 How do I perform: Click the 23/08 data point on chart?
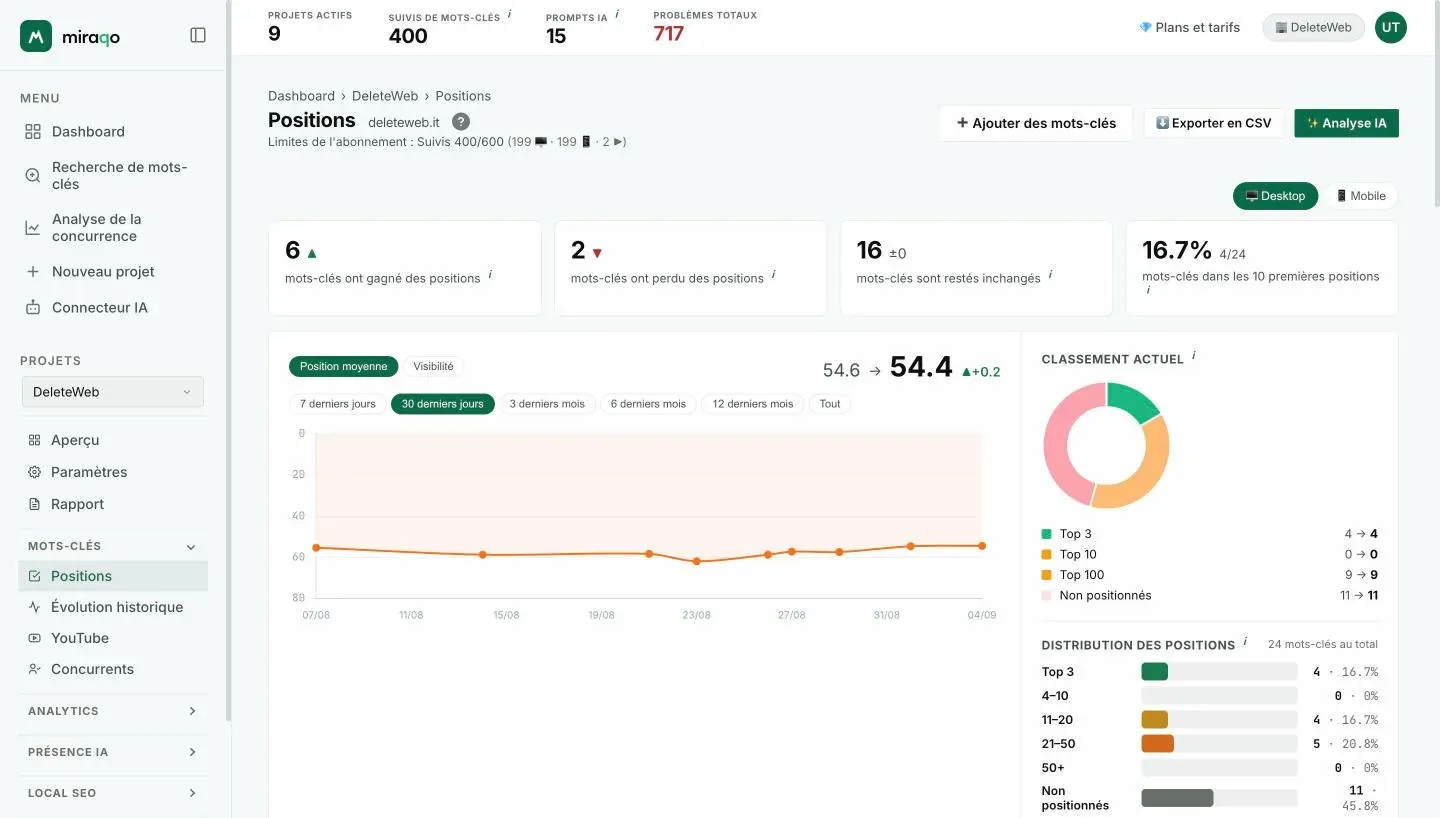[x=697, y=561]
